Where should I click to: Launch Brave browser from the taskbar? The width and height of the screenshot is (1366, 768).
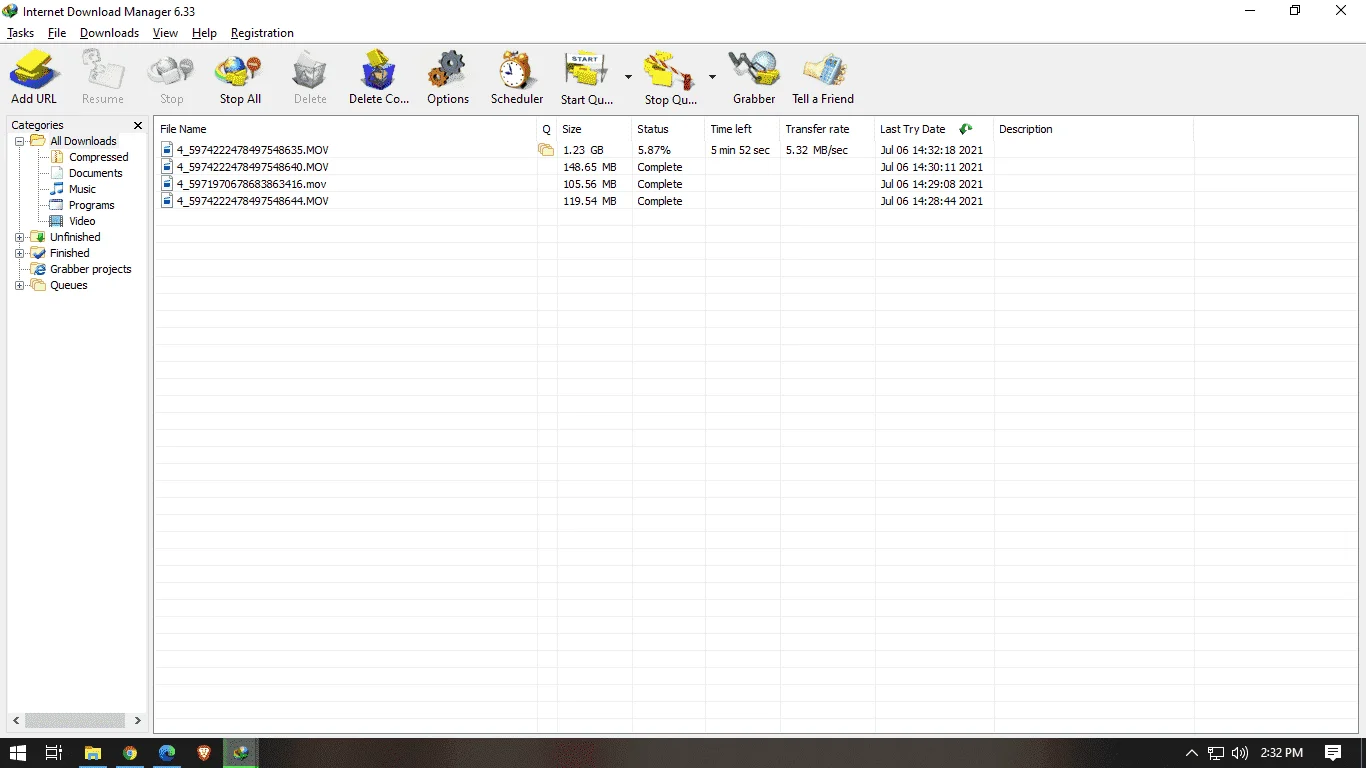[x=204, y=753]
